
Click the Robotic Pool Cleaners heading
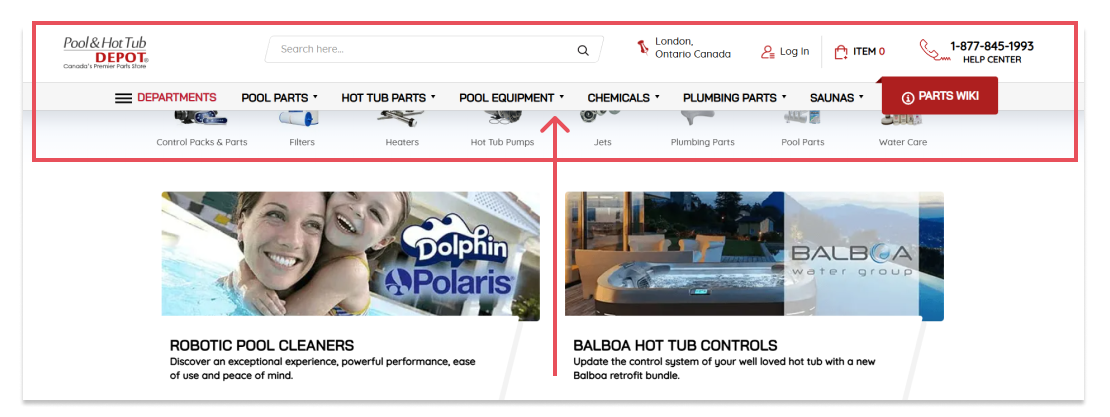pyautogui.click(x=262, y=345)
